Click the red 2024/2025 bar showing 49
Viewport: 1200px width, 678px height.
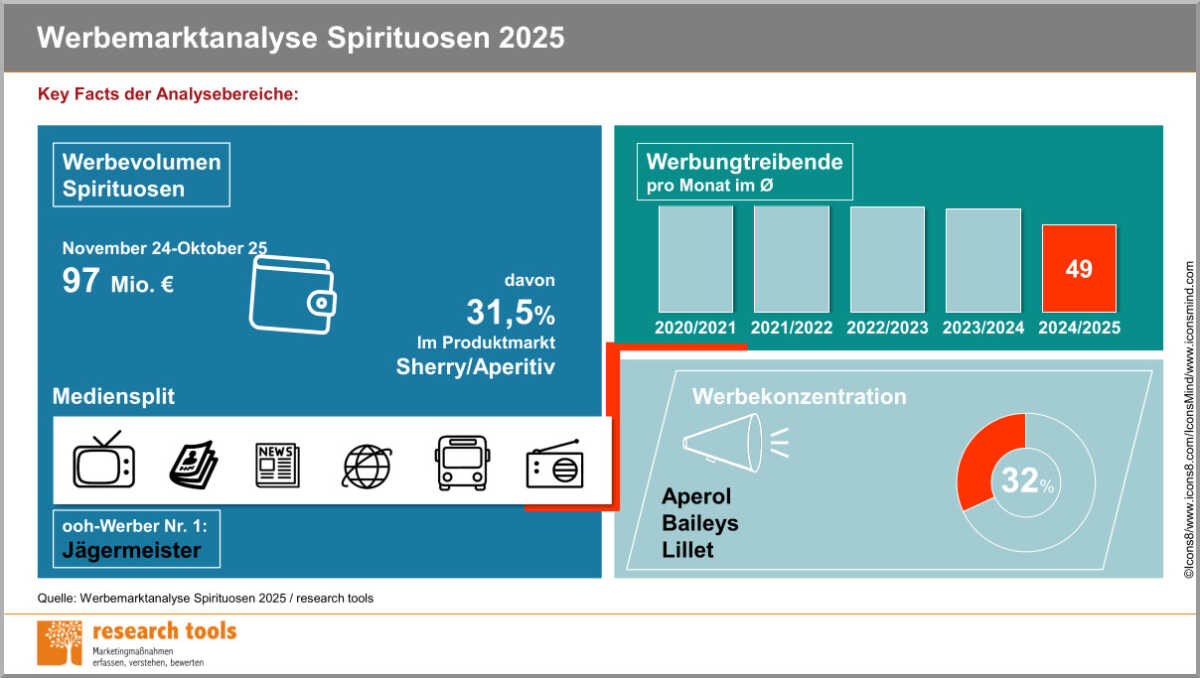1079,268
